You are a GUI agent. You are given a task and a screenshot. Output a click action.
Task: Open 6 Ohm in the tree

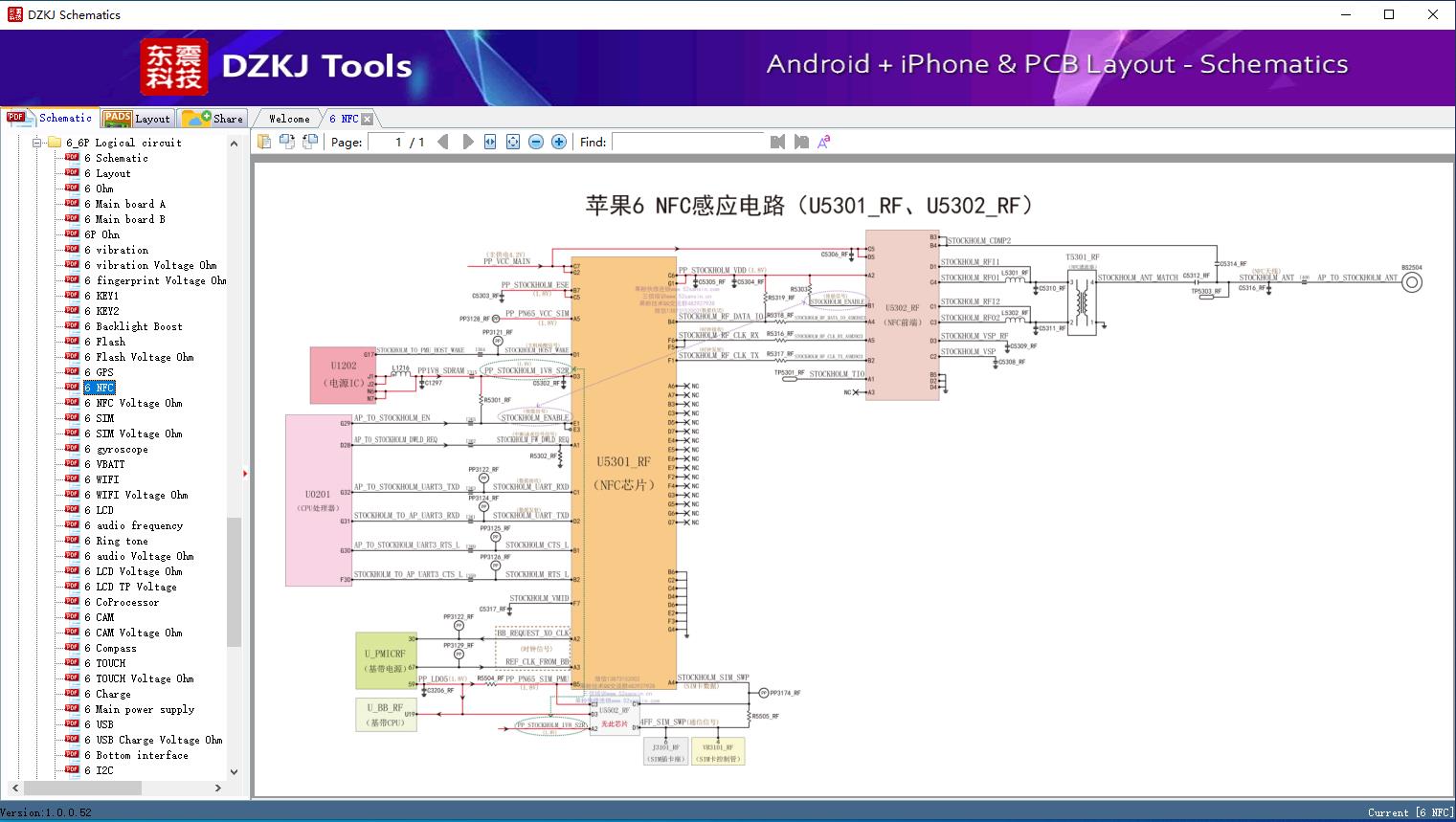pyautogui.click(x=99, y=189)
